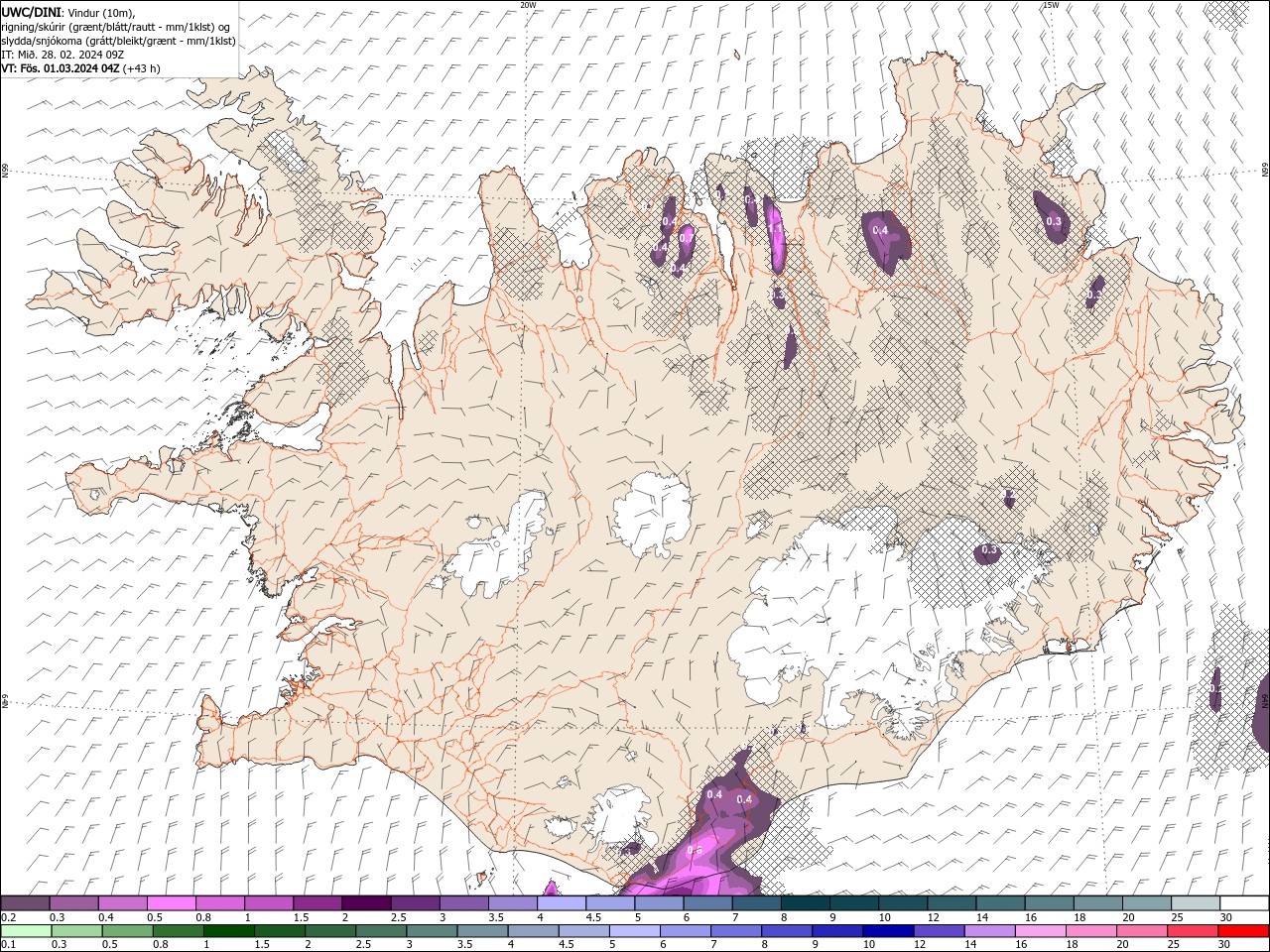Choose the light lavender swatch labeled 4, upper legend
This screenshot has height=952, width=1270.
click(562, 903)
